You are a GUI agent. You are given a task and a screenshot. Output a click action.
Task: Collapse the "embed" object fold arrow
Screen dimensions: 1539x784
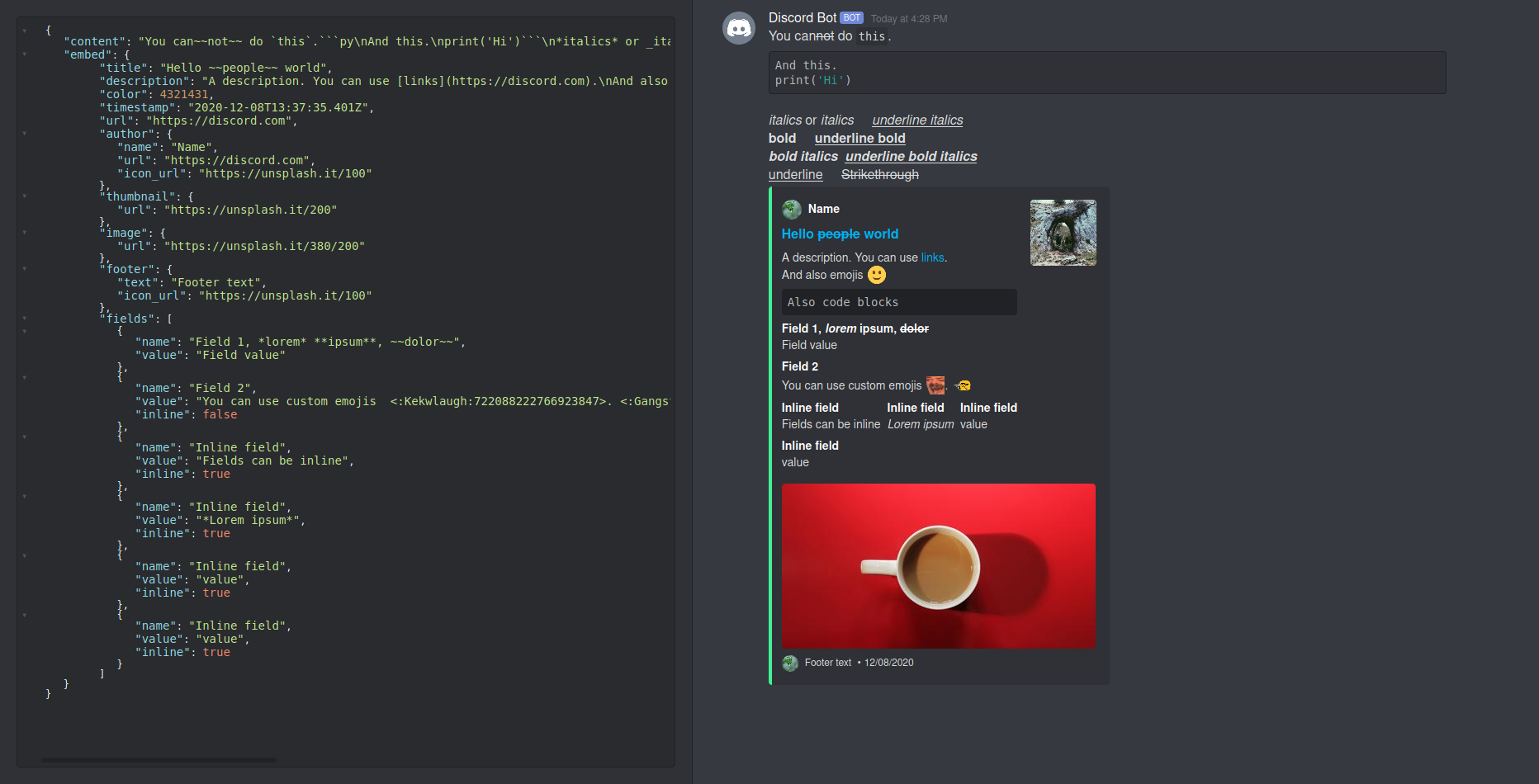coord(25,54)
